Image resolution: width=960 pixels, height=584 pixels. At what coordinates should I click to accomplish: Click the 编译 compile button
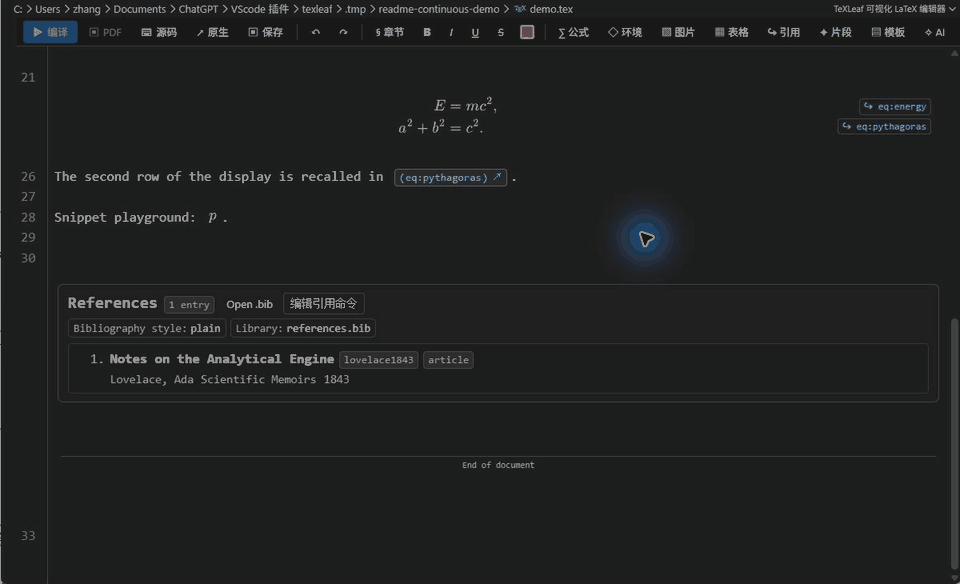pos(50,32)
